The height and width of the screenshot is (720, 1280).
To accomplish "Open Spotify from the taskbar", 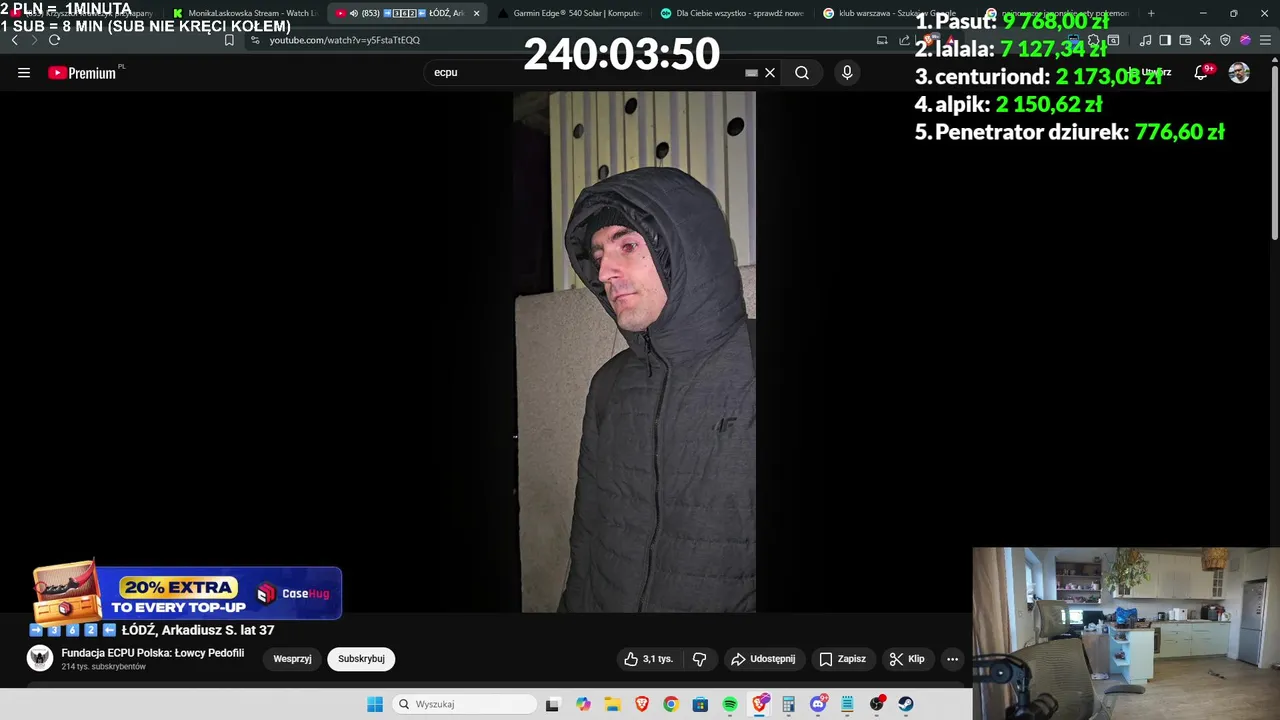I will pos(730,704).
